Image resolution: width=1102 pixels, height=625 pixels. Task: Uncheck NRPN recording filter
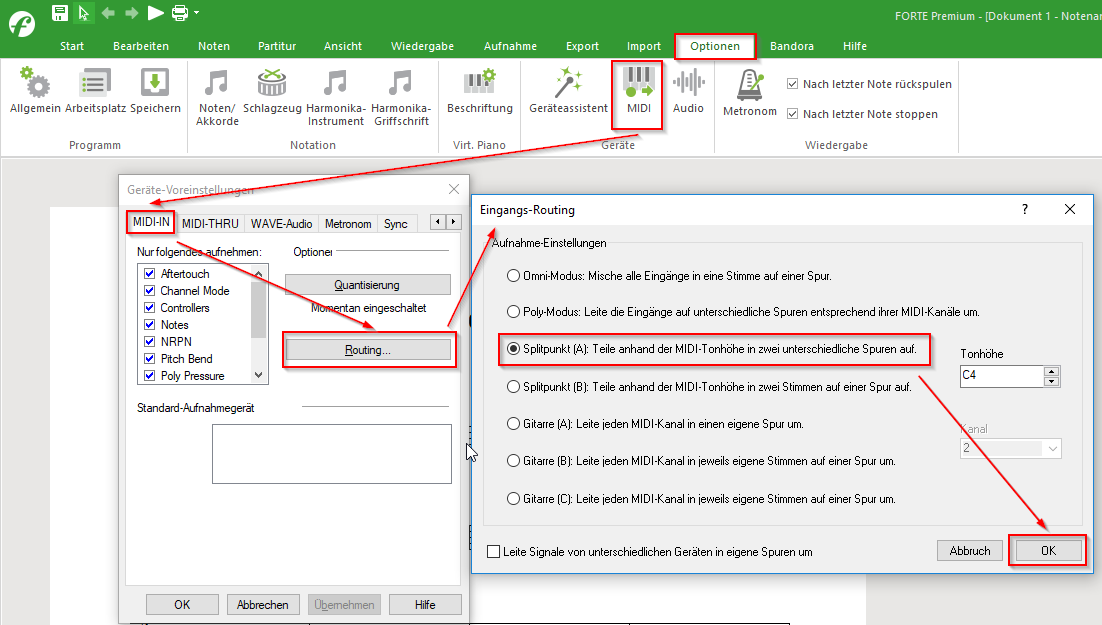click(x=149, y=341)
